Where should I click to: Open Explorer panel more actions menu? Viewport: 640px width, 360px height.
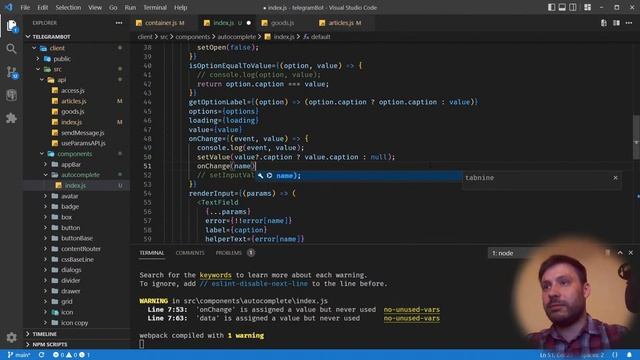click(x=119, y=23)
